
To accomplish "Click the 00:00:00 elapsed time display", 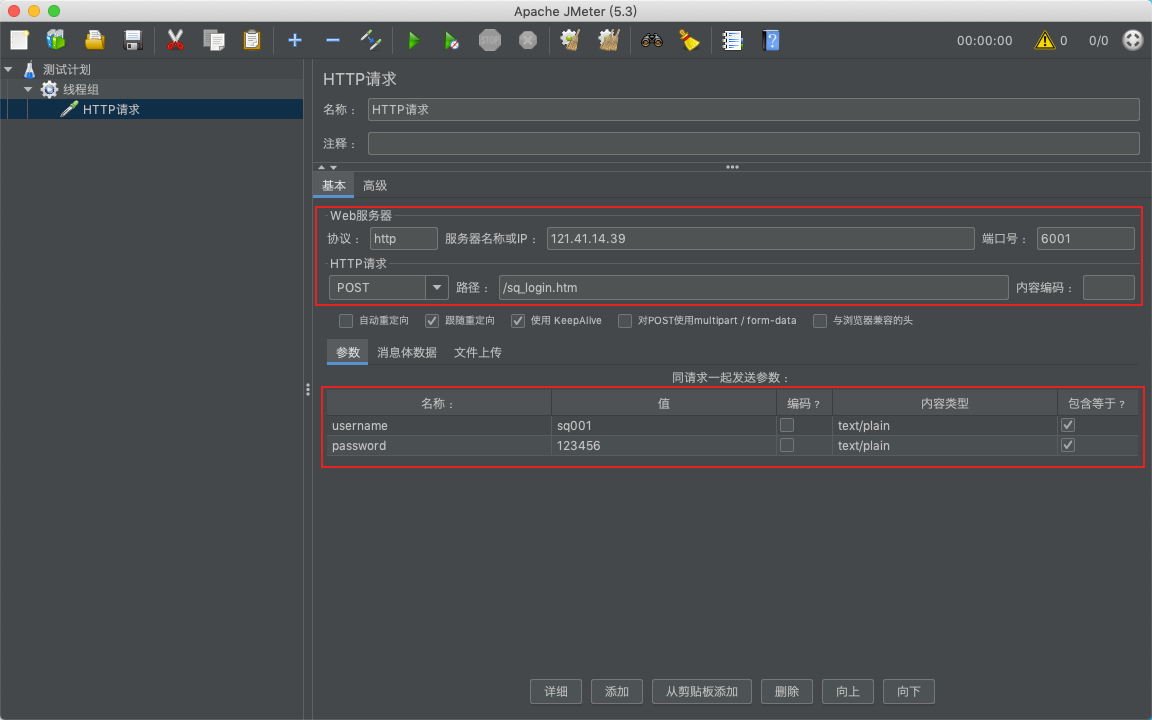I will click(984, 40).
